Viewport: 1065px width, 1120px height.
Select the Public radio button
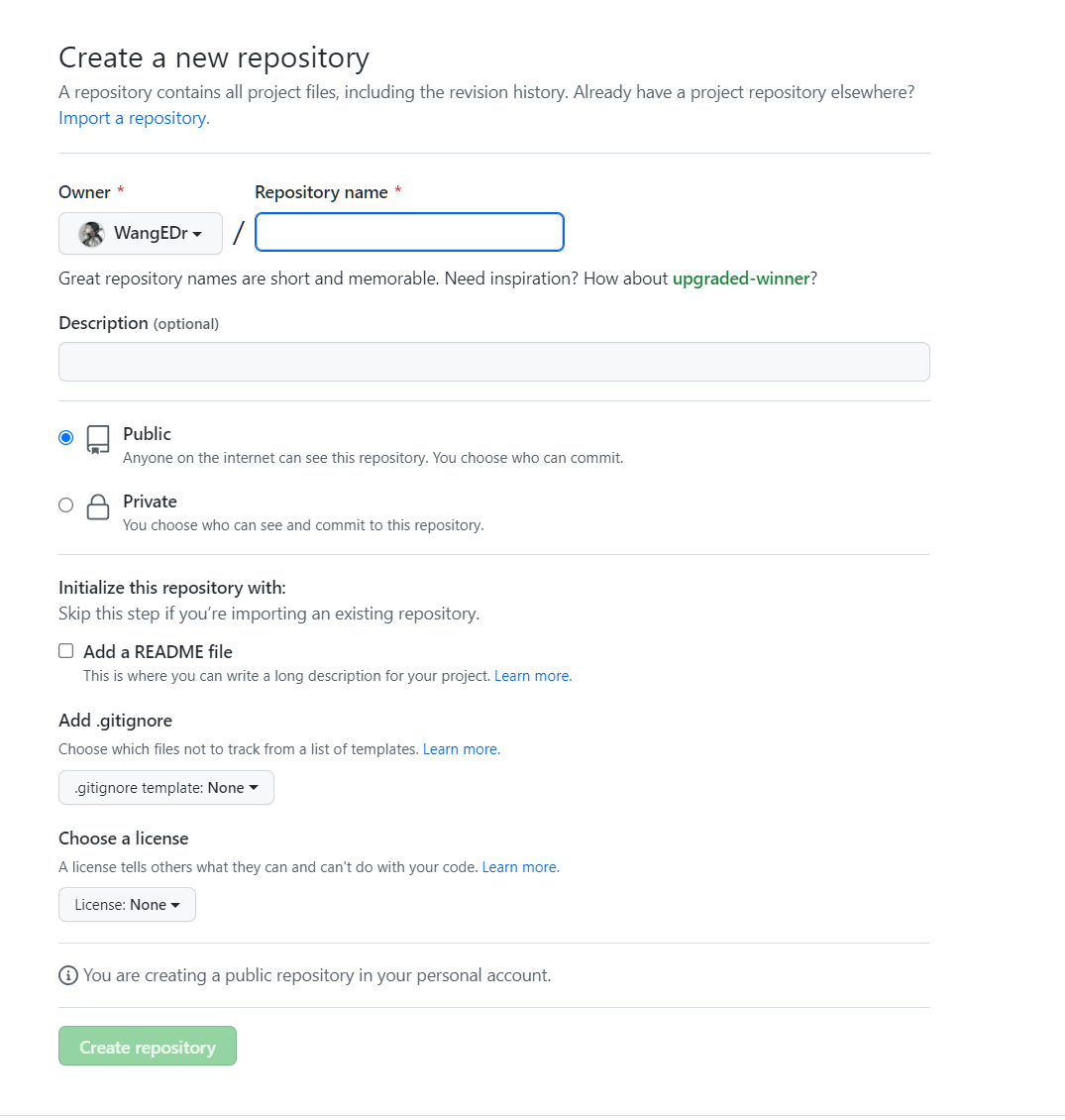tap(66, 437)
